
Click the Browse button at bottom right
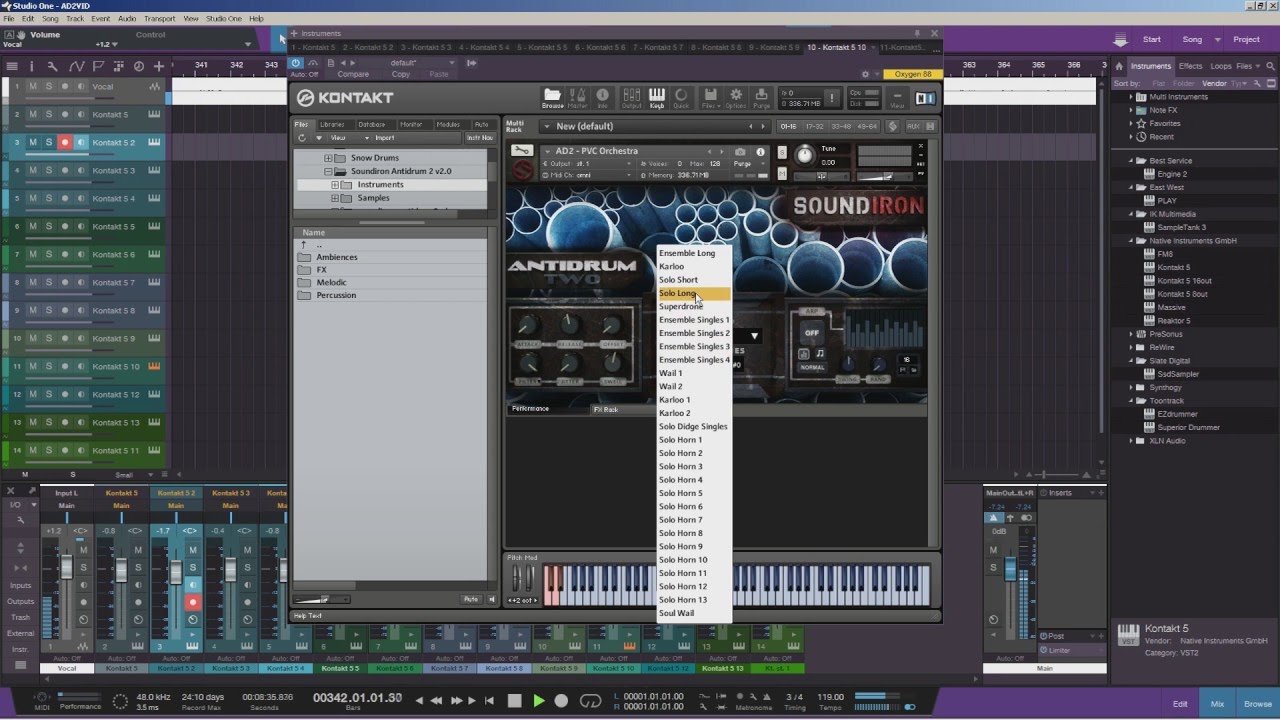point(1257,704)
